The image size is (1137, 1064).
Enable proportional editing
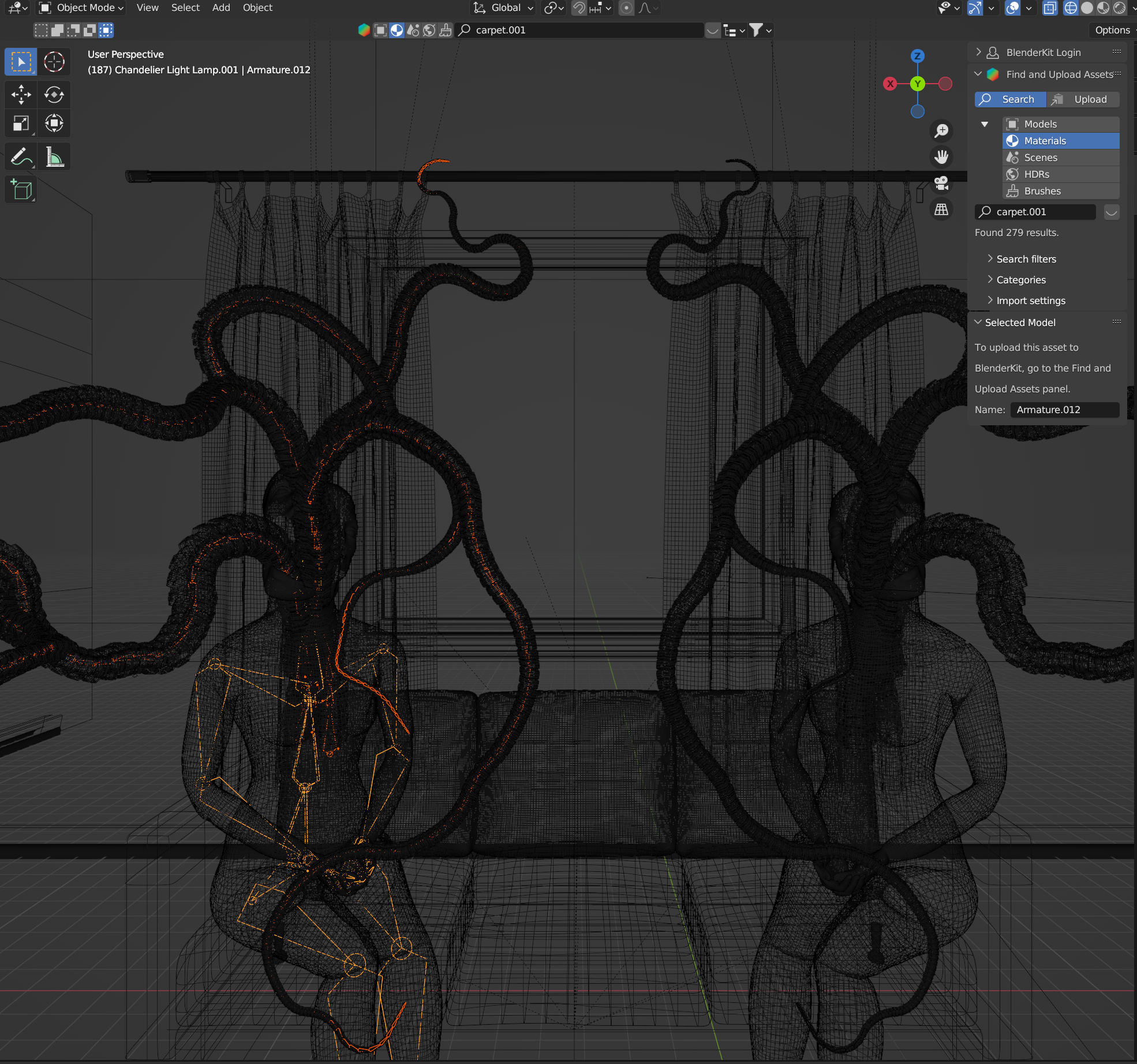pyautogui.click(x=626, y=8)
